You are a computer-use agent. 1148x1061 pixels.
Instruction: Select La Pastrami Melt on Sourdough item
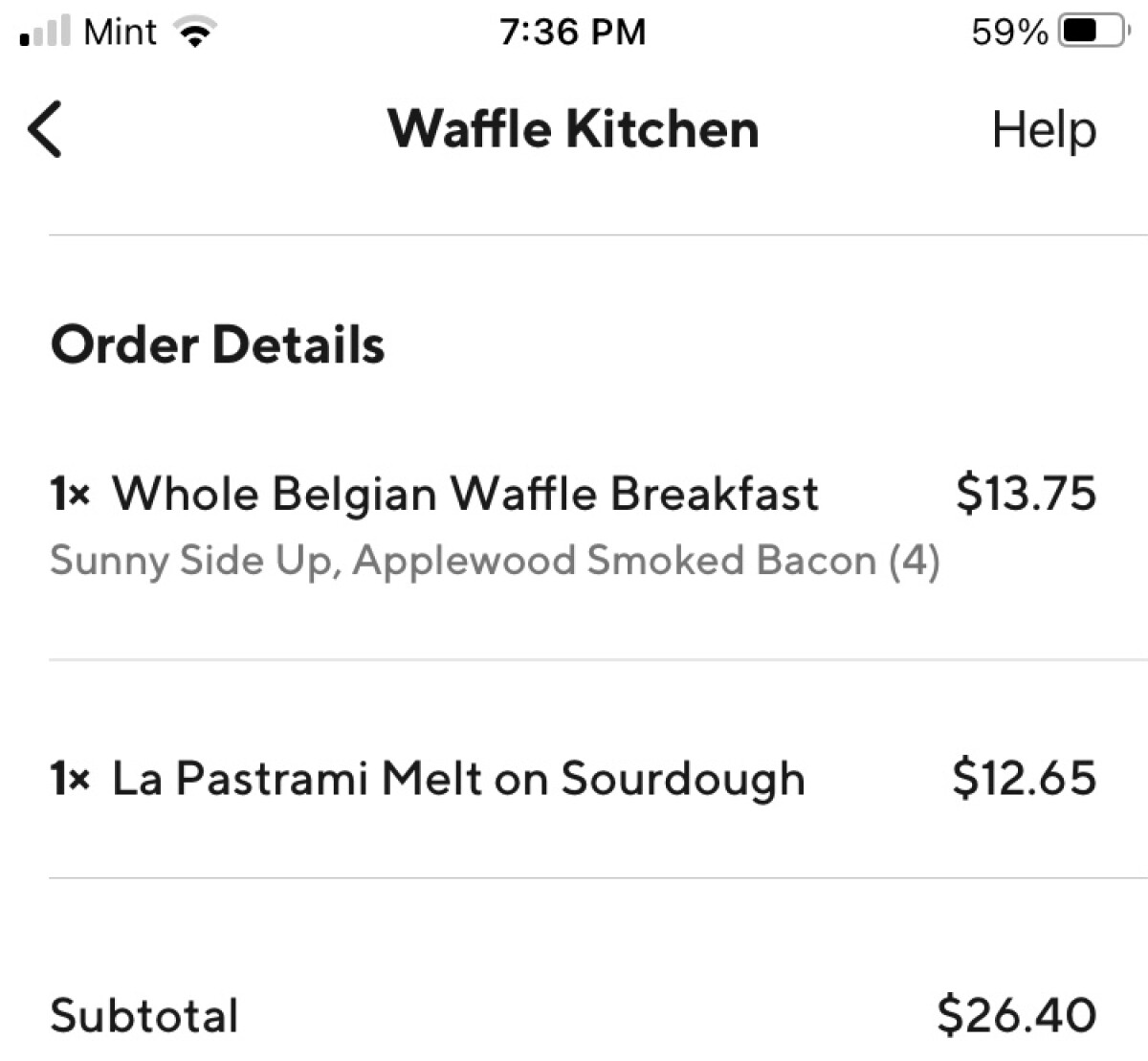(458, 778)
